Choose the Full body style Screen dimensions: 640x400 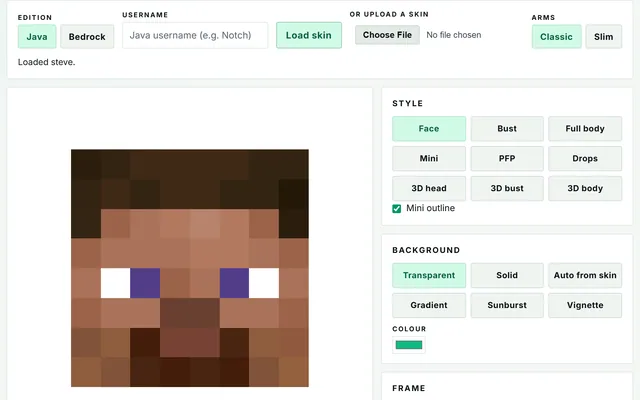pos(585,129)
